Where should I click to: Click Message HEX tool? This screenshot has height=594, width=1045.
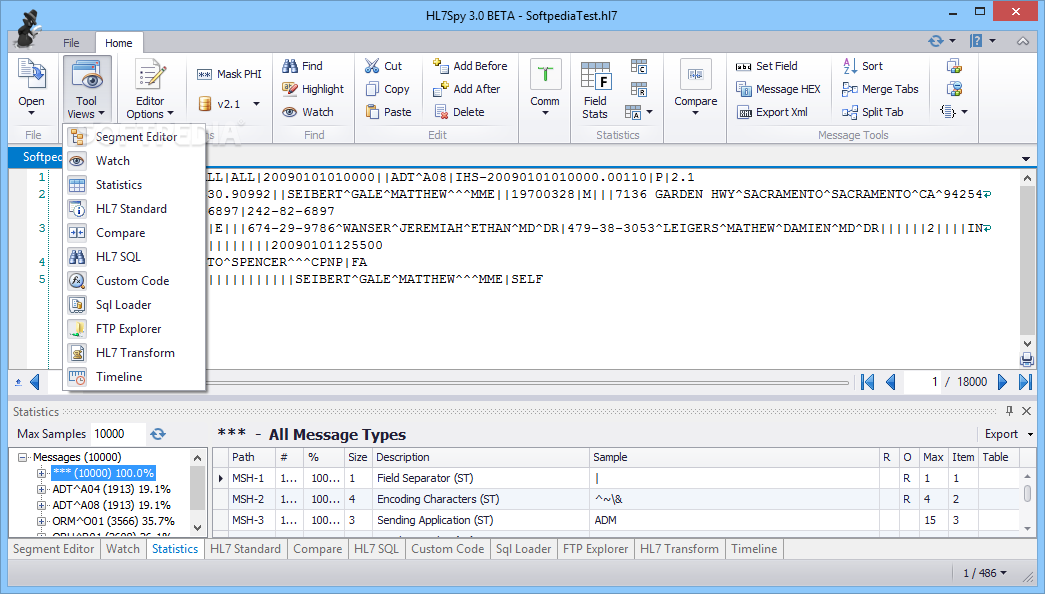[778, 89]
